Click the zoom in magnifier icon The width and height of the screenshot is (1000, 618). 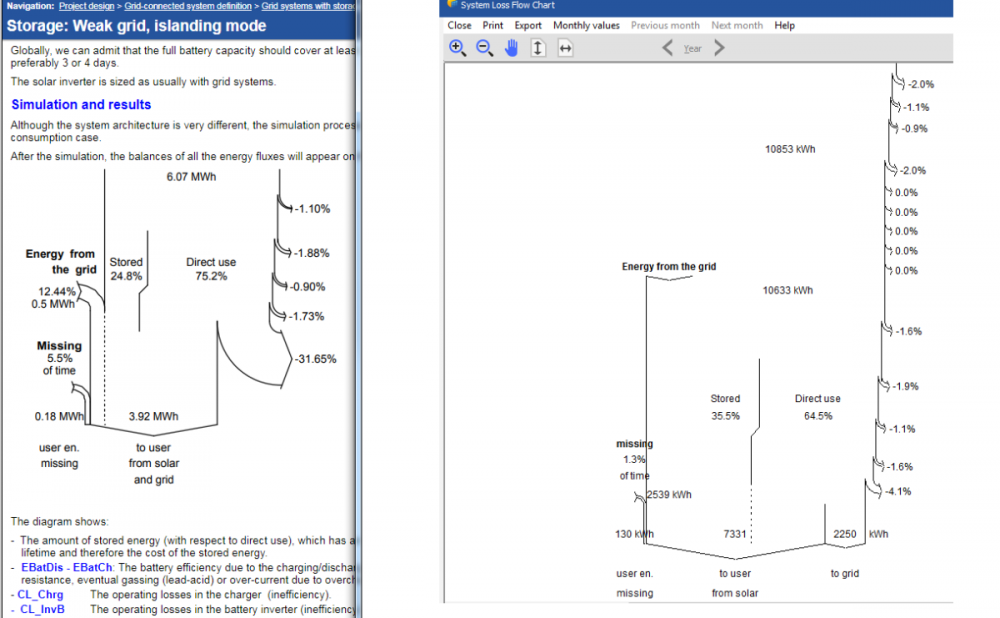457,48
